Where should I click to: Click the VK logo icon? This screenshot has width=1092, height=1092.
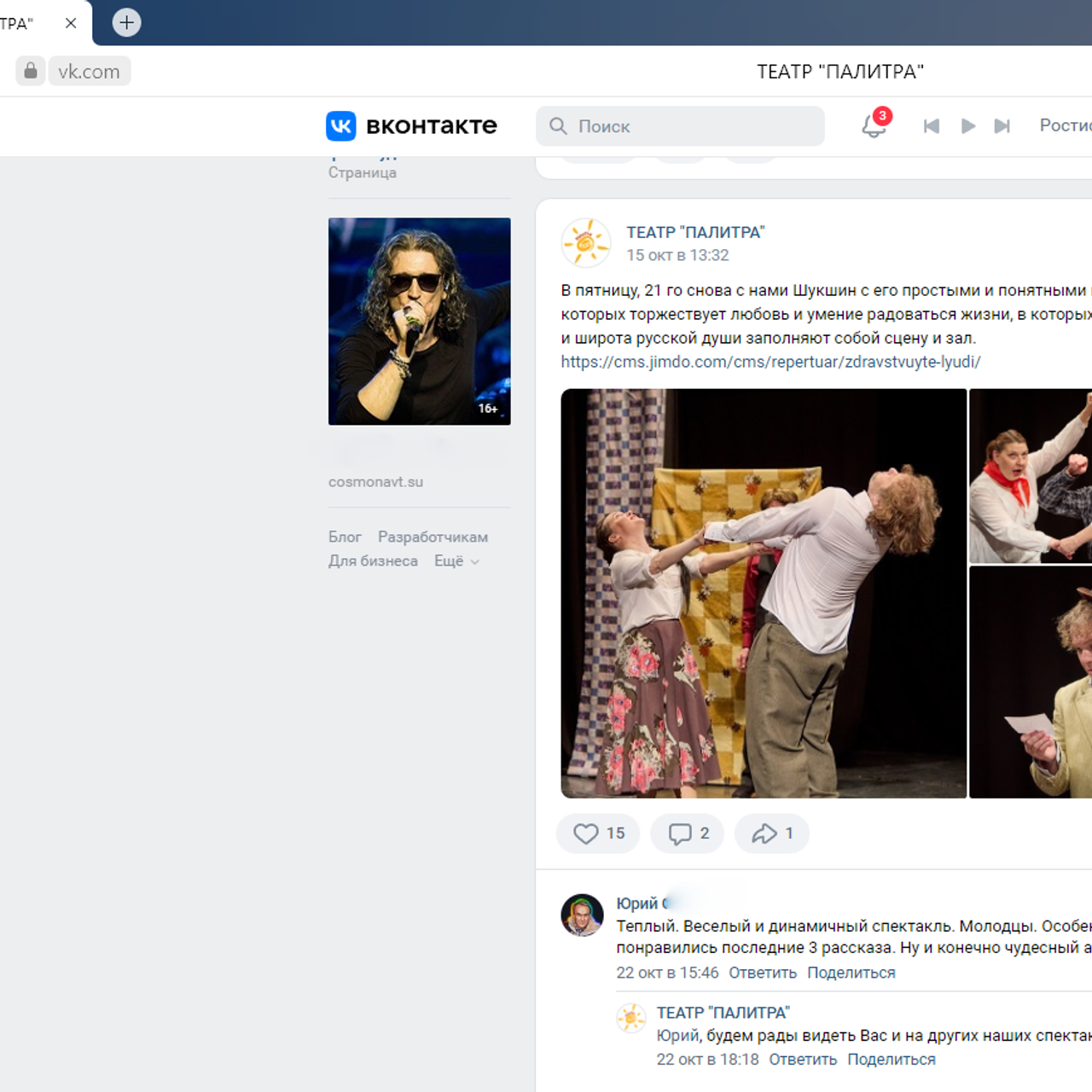click(x=341, y=126)
